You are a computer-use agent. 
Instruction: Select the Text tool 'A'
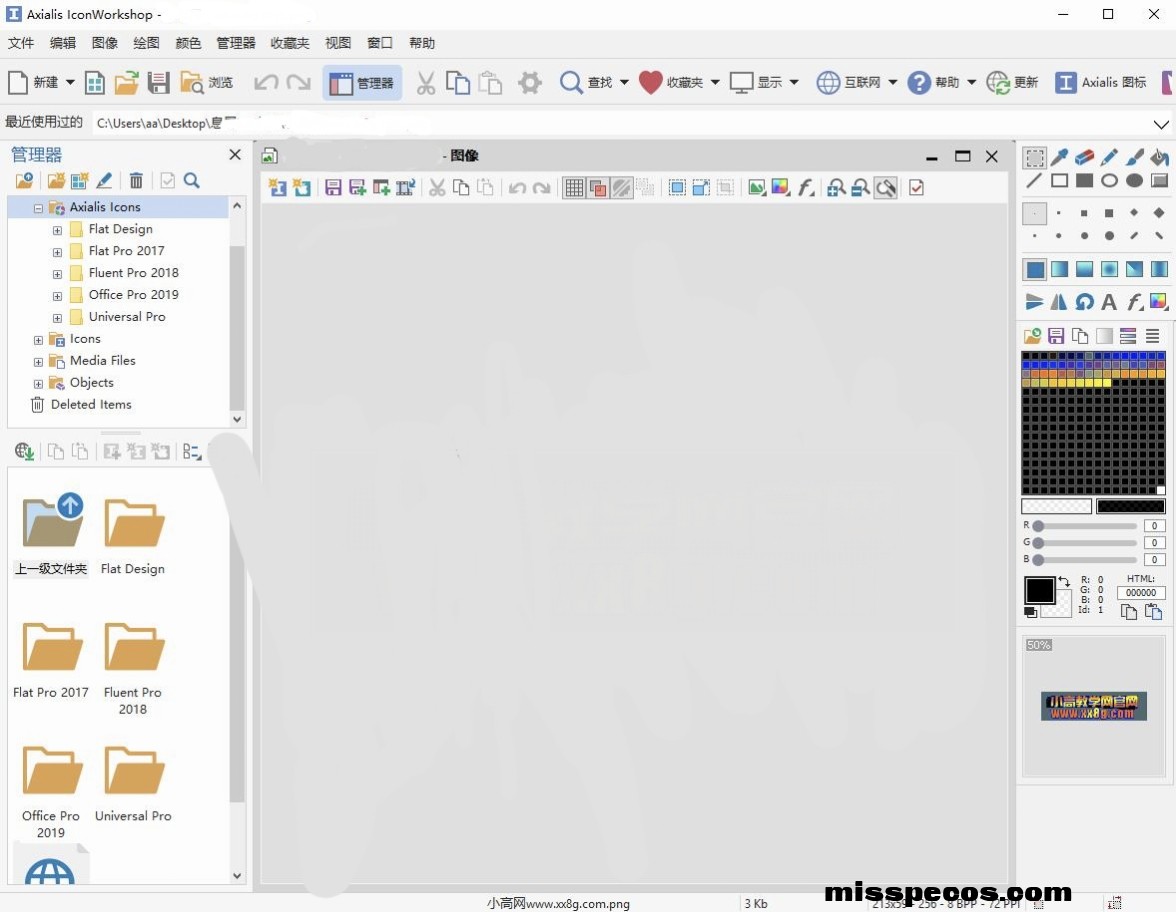pos(1109,301)
